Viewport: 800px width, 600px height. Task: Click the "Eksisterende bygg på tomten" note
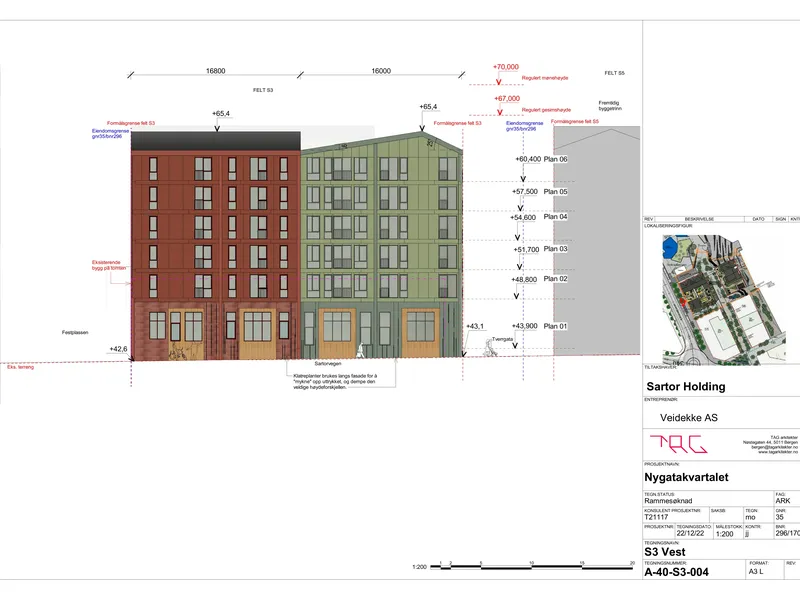(109, 265)
